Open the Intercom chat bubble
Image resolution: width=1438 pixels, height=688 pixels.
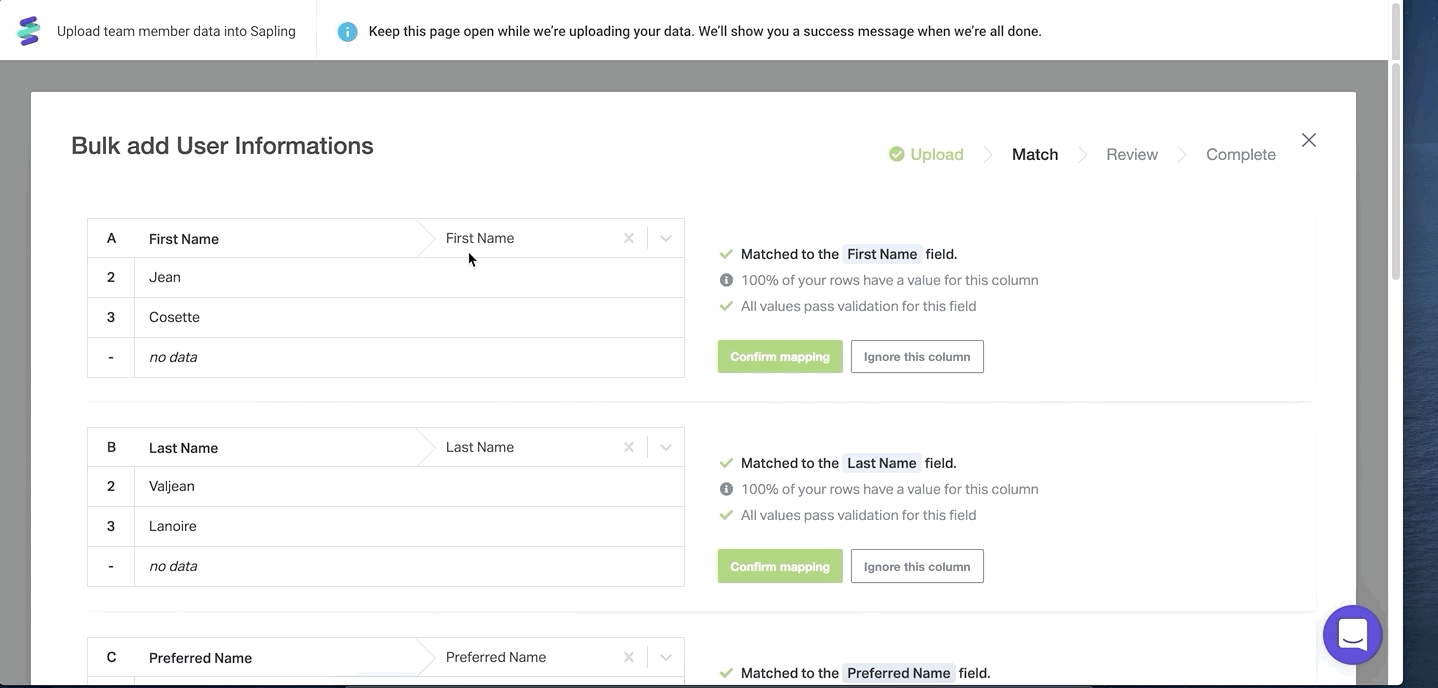[1352, 635]
